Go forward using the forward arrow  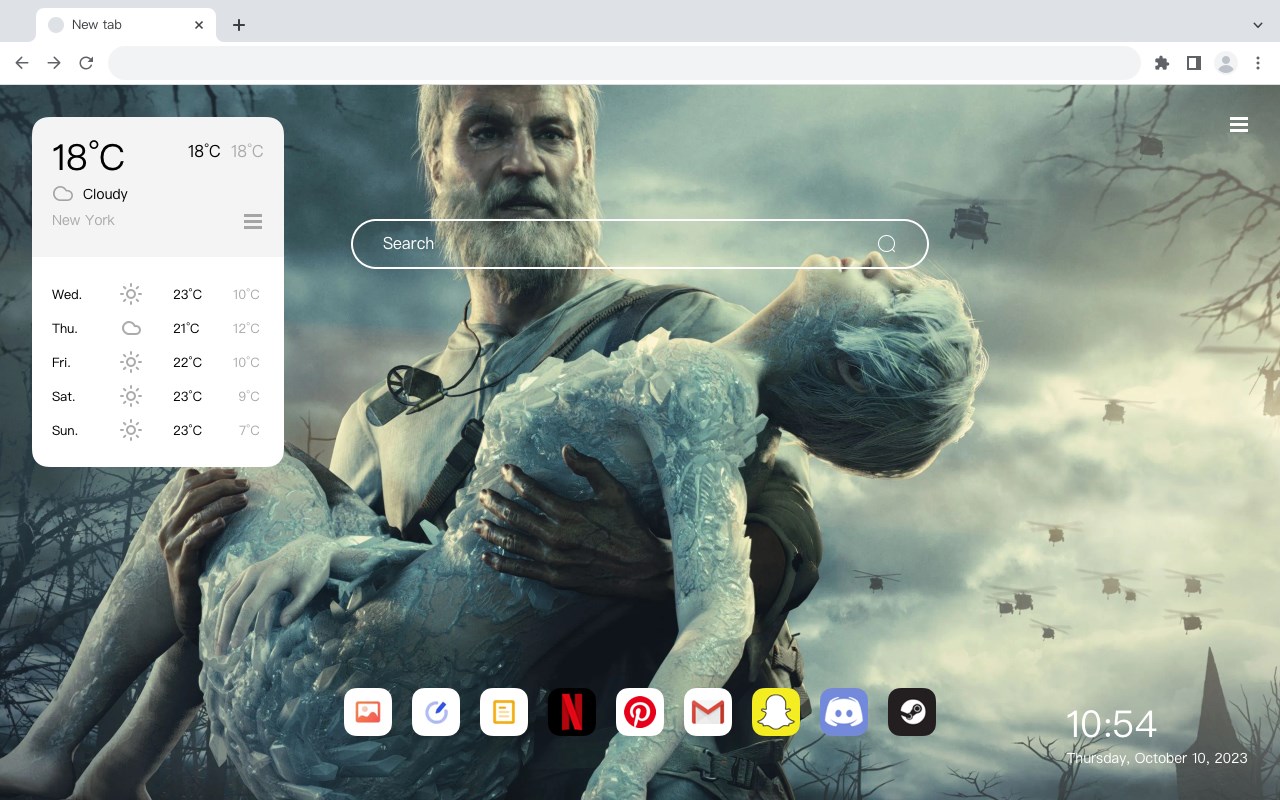coord(54,63)
